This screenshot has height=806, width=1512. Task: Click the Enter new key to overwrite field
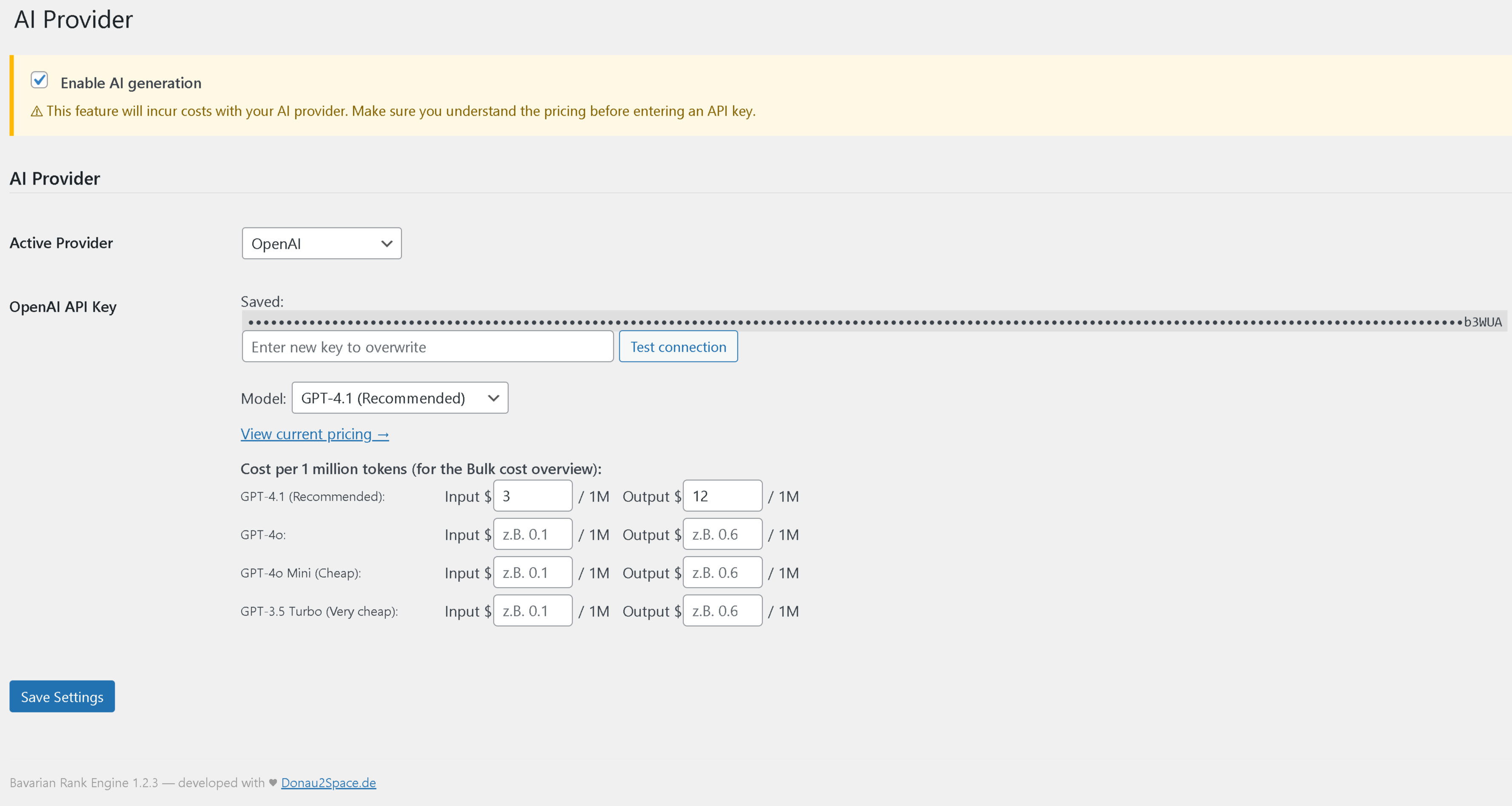tap(427, 347)
